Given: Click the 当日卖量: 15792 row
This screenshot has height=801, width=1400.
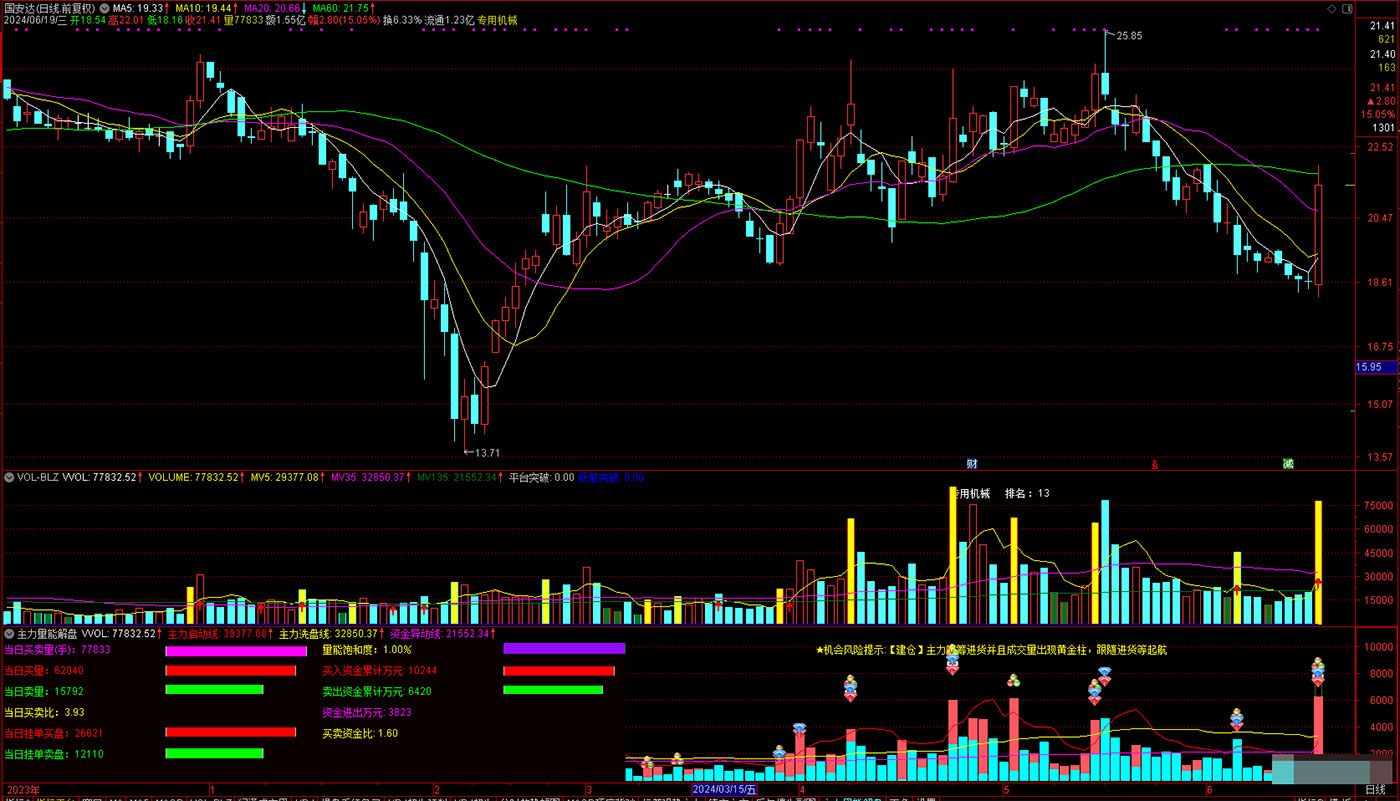Looking at the screenshot, I should tap(44, 691).
